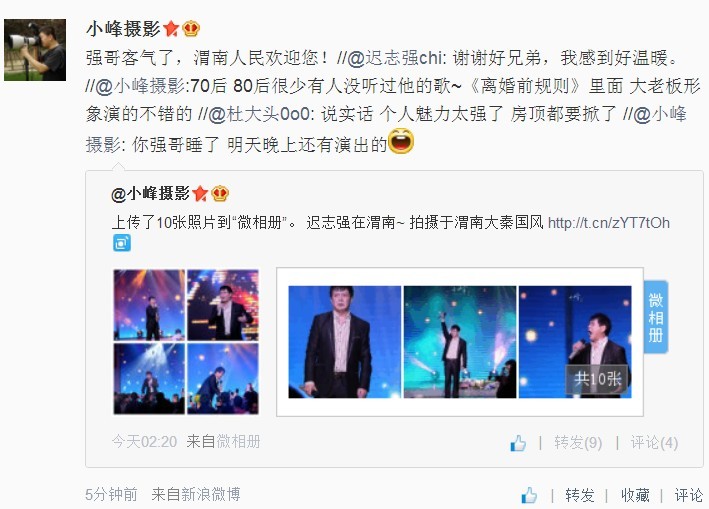Screen dimensions: 709x509
Task: Click the red star badge in reposted card
Action: point(200,194)
